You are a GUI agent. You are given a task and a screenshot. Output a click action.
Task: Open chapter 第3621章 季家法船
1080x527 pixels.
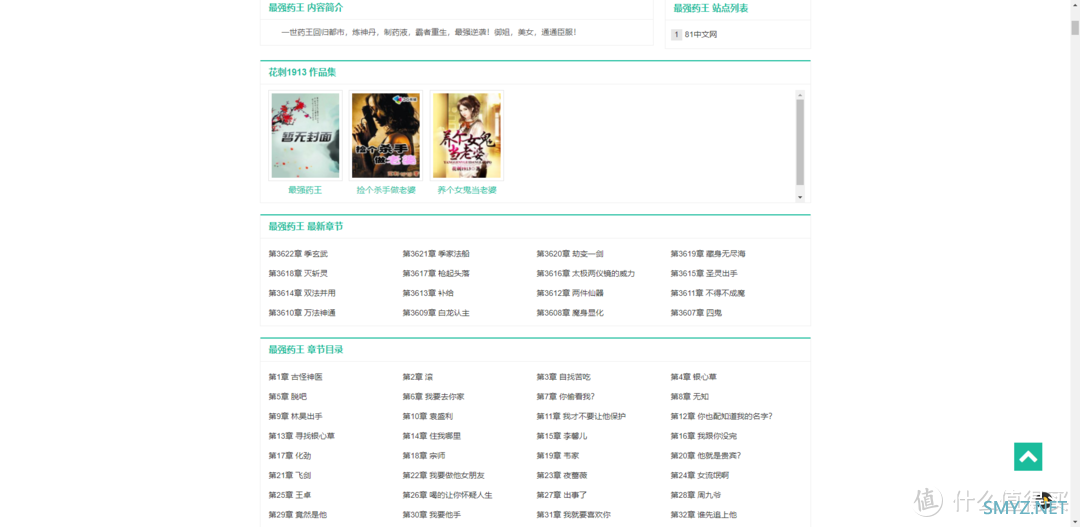pyautogui.click(x=436, y=254)
